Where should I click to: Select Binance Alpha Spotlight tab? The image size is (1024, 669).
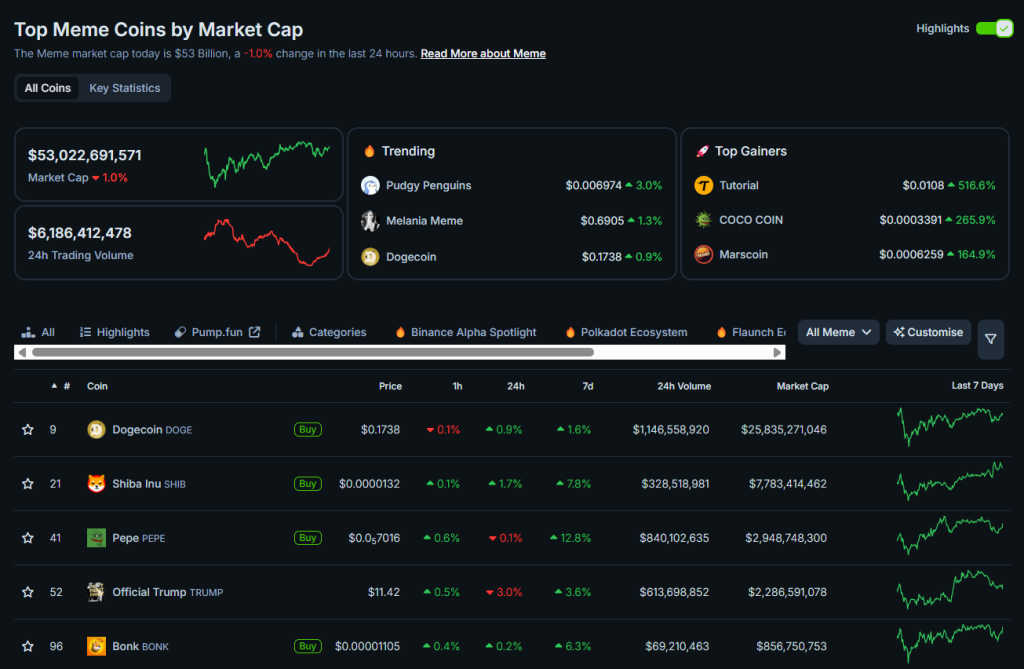(466, 332)
